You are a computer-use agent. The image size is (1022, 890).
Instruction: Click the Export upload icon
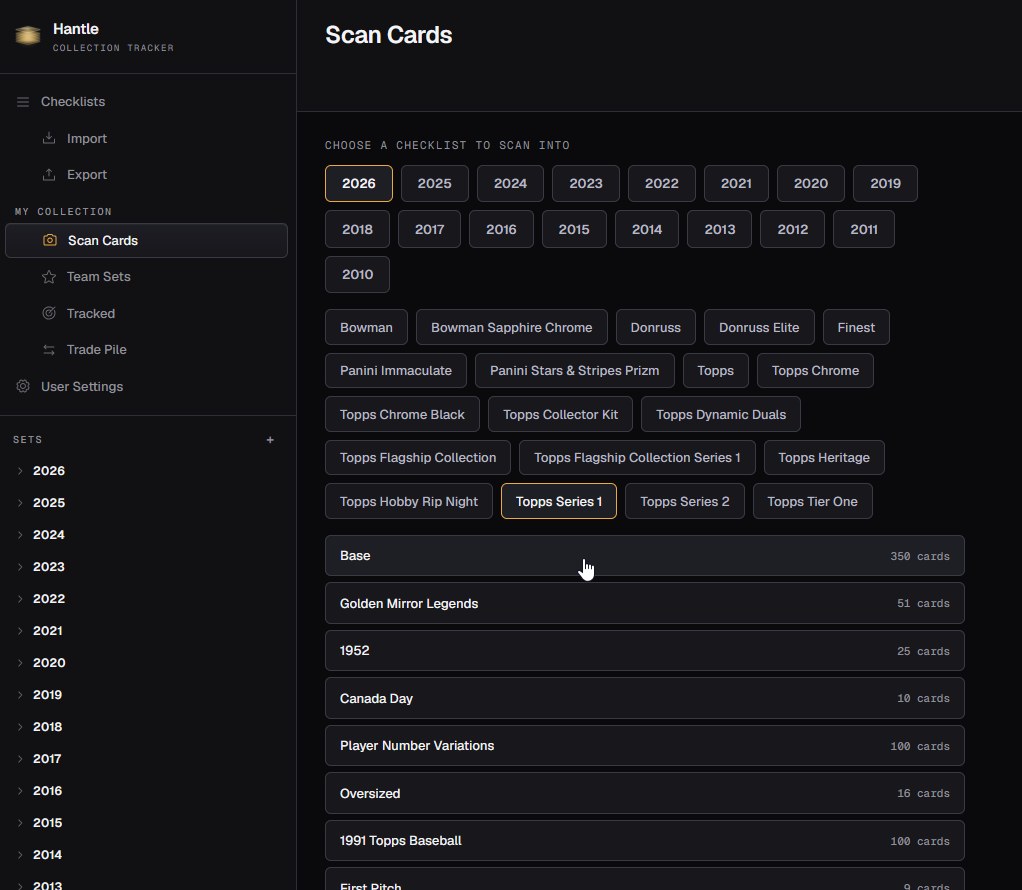(x=49, y=175)
